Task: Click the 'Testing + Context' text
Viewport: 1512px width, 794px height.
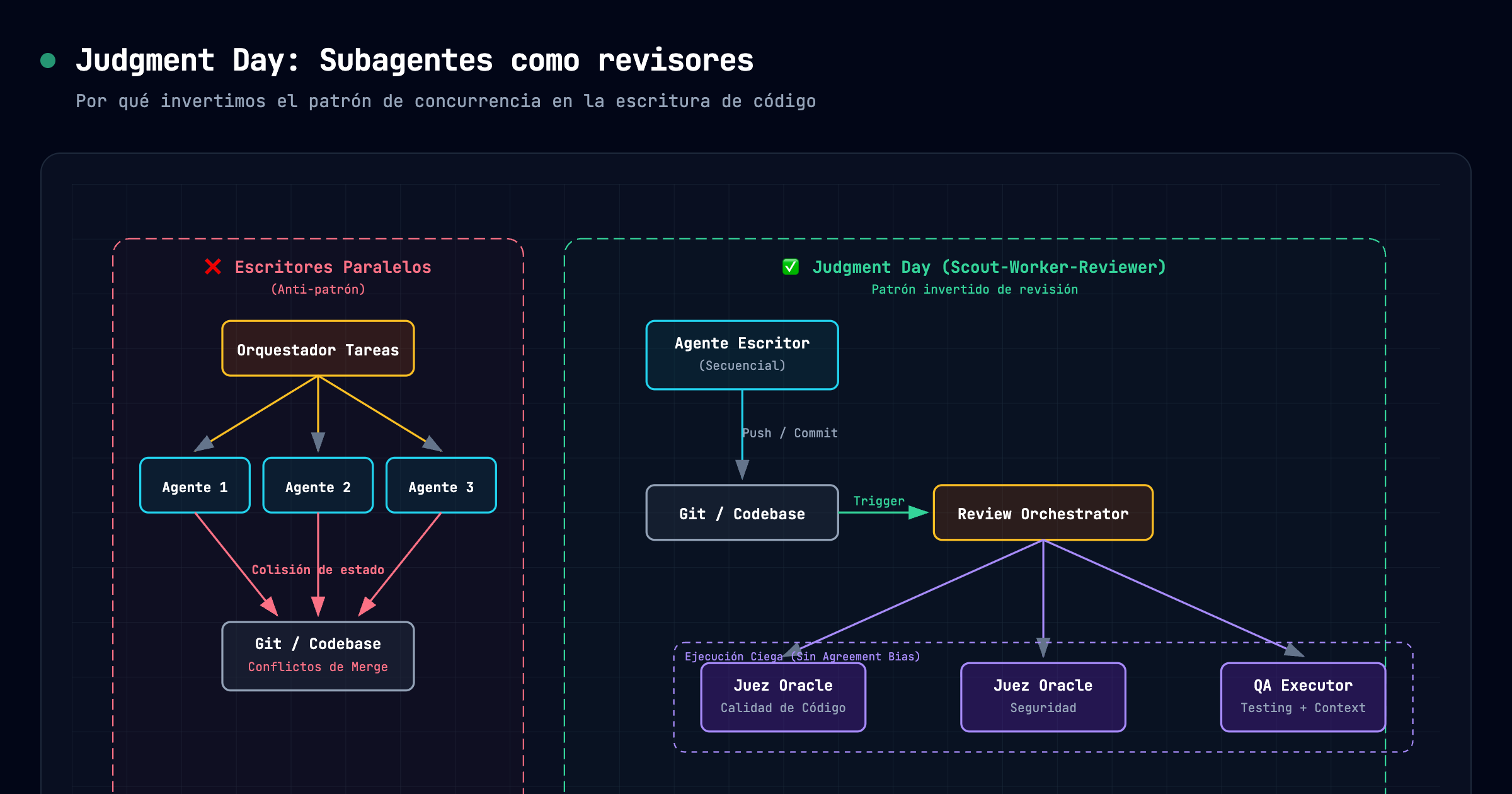Action: point(1303,708)
